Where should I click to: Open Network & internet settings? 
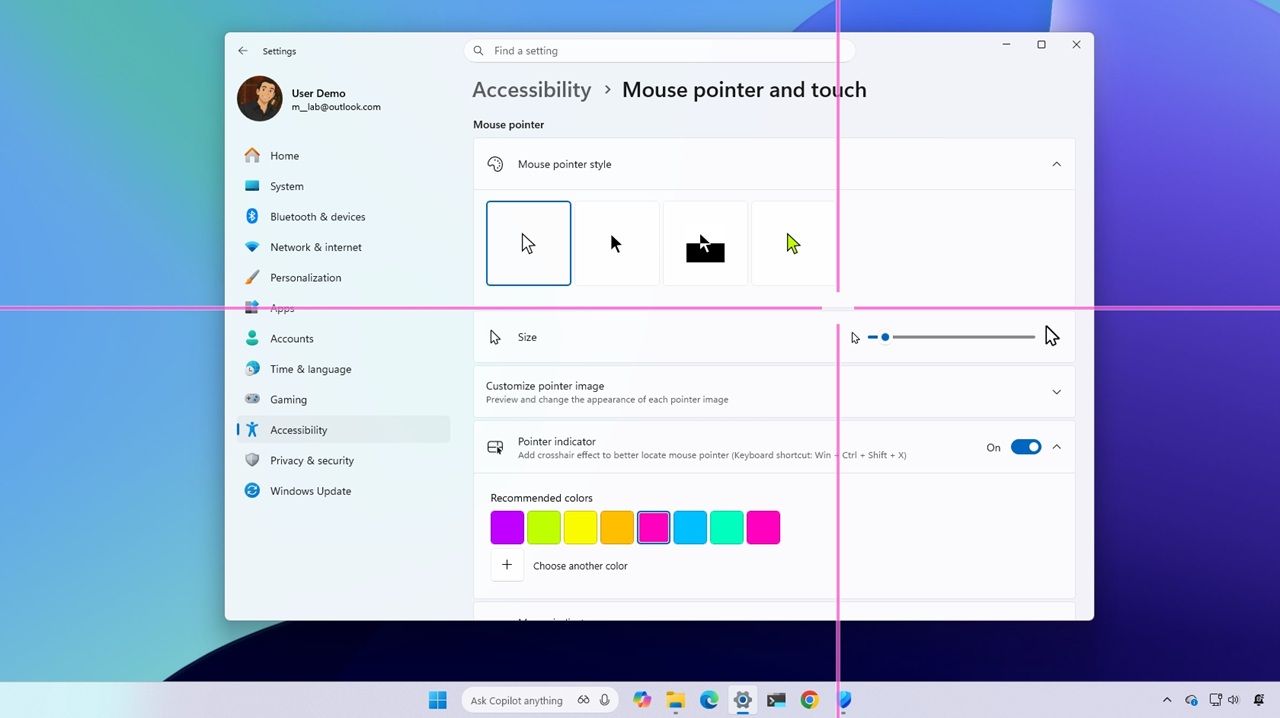pyautogui.click(x=316, y=247)
